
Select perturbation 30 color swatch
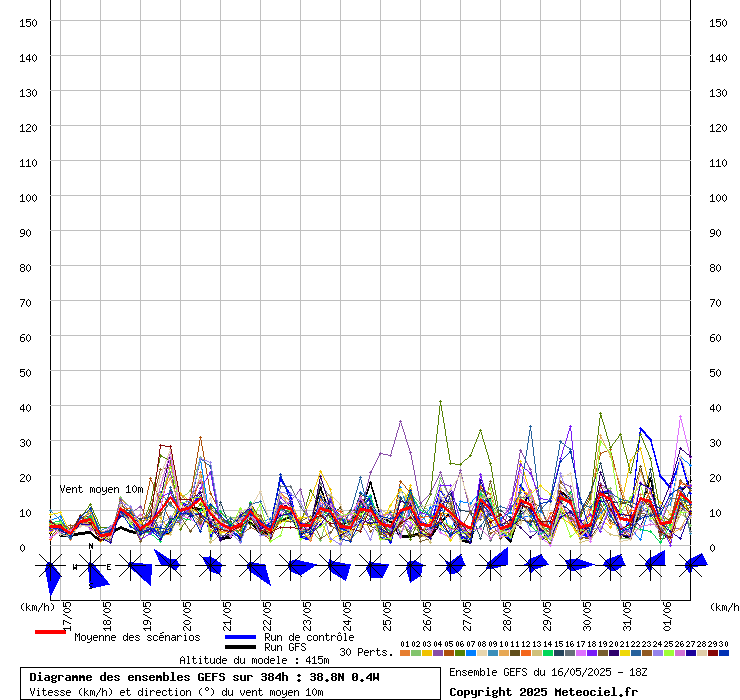pos(723,653)
